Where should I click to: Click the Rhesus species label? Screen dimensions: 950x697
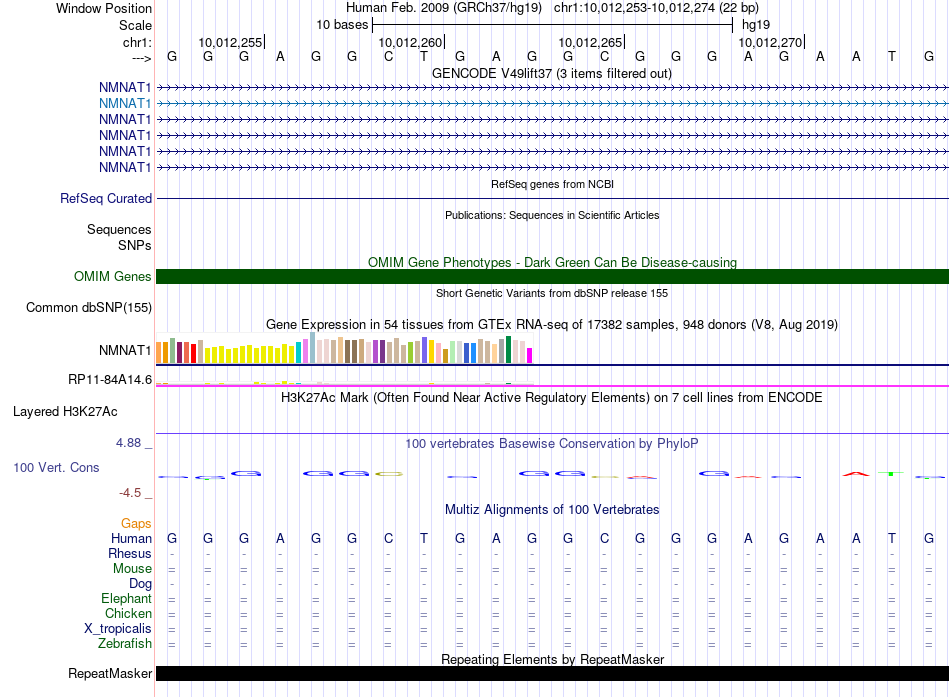[130, 554]
